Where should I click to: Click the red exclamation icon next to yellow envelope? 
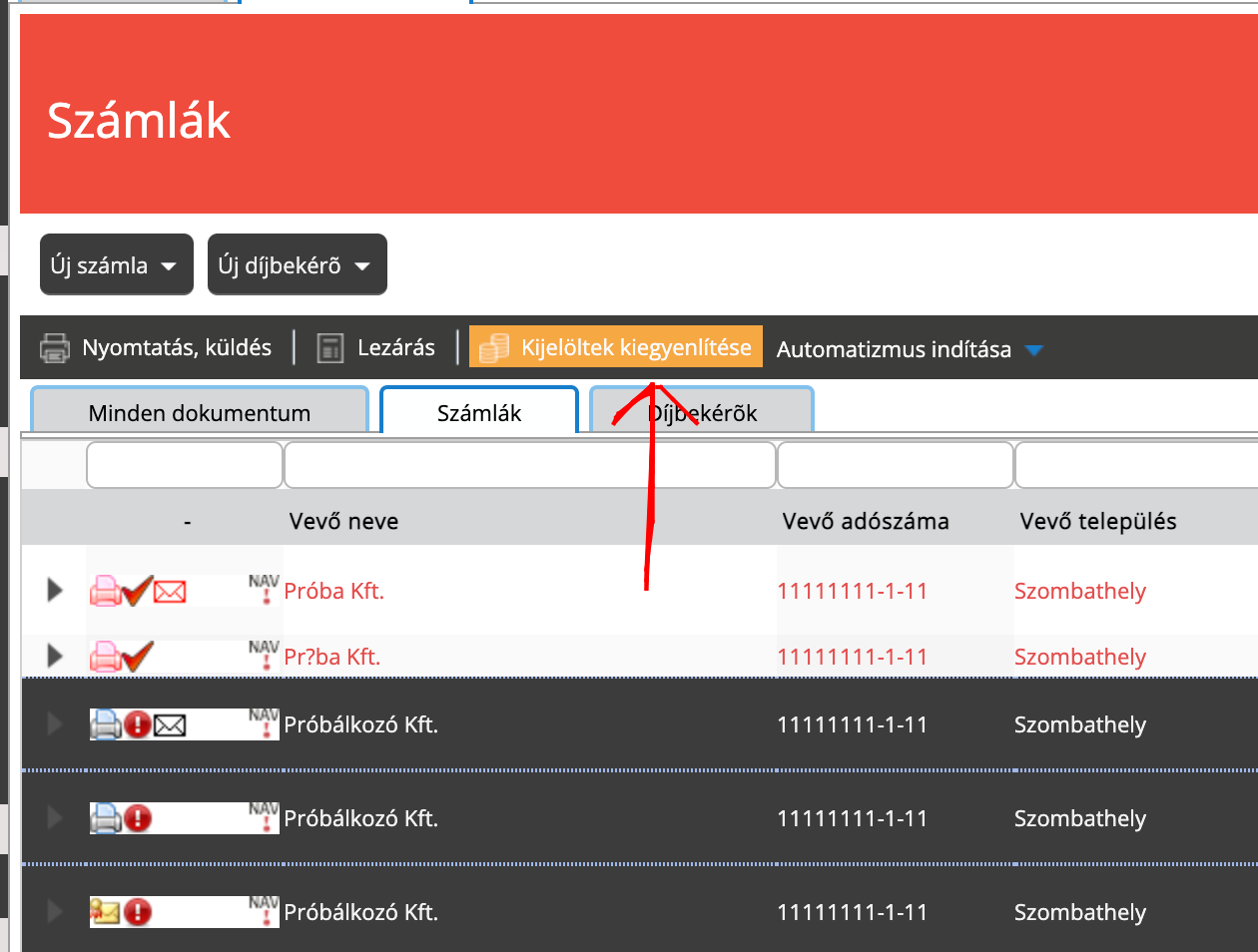click(138, 912)
